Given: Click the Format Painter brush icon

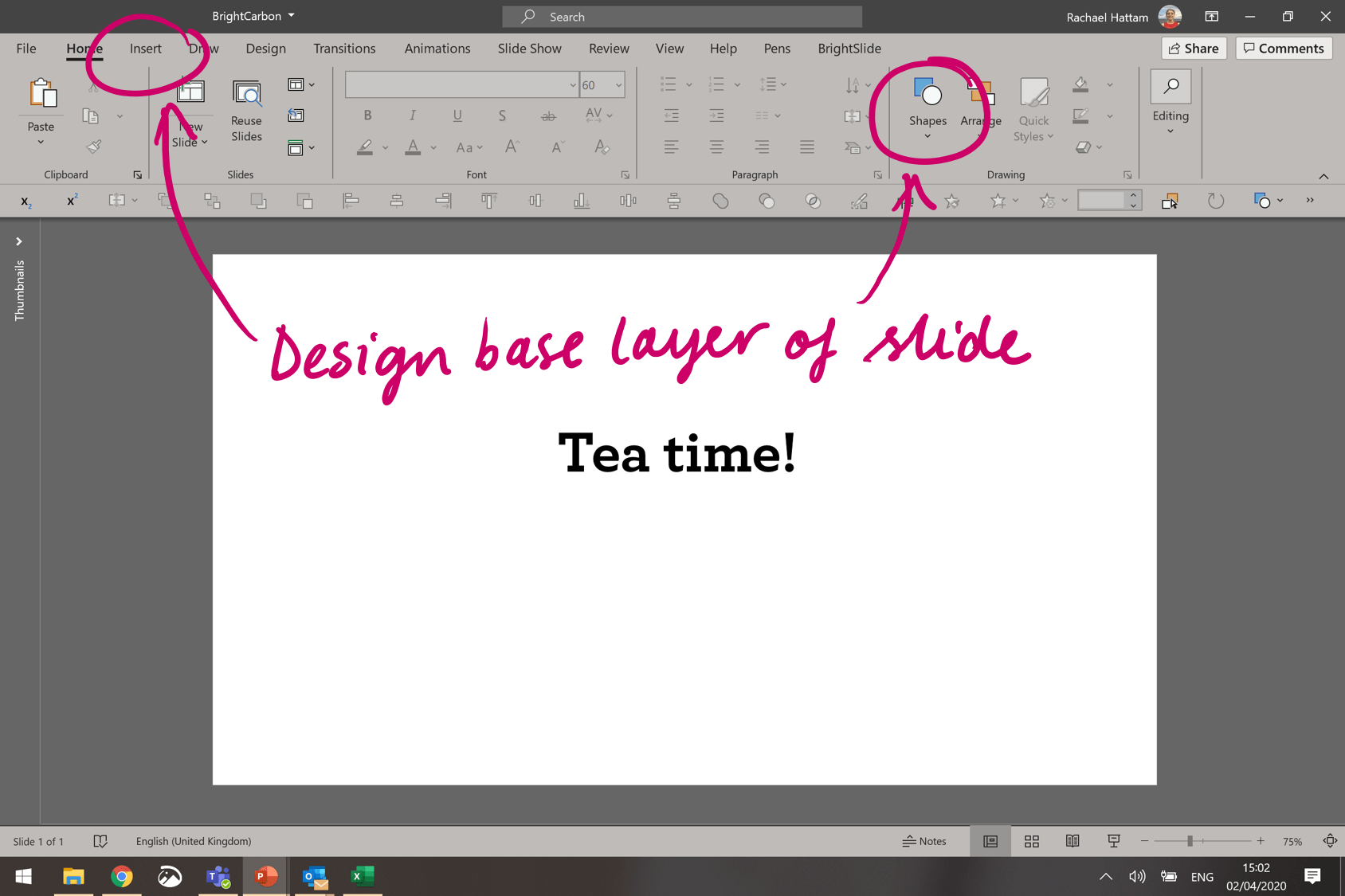Looking at the screenshot, I should [94, 147].
